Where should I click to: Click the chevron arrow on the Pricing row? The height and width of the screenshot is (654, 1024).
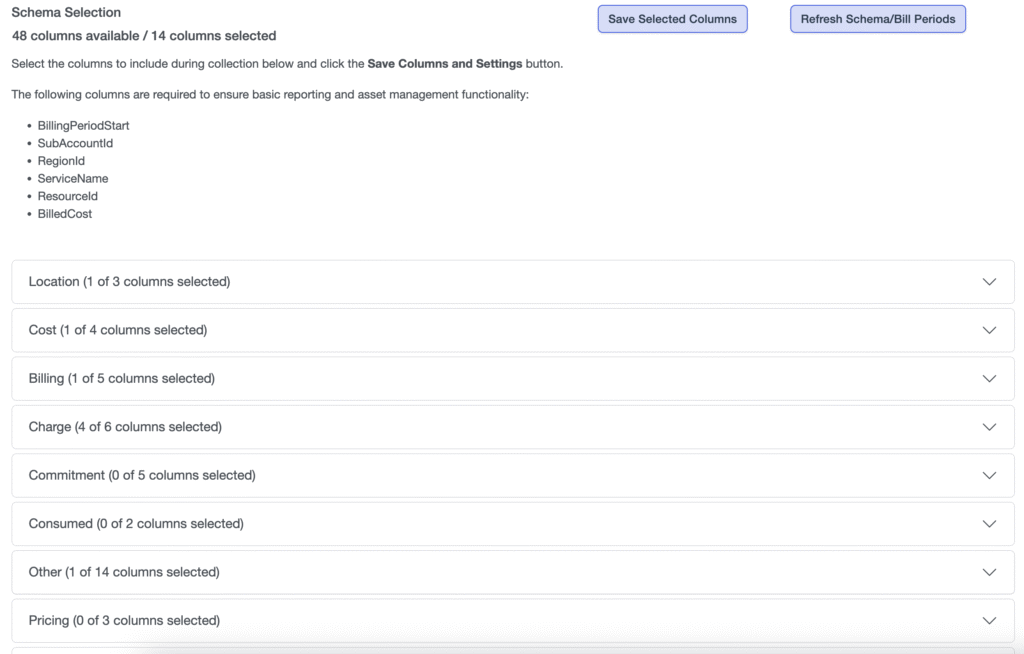tap(989, 621)
